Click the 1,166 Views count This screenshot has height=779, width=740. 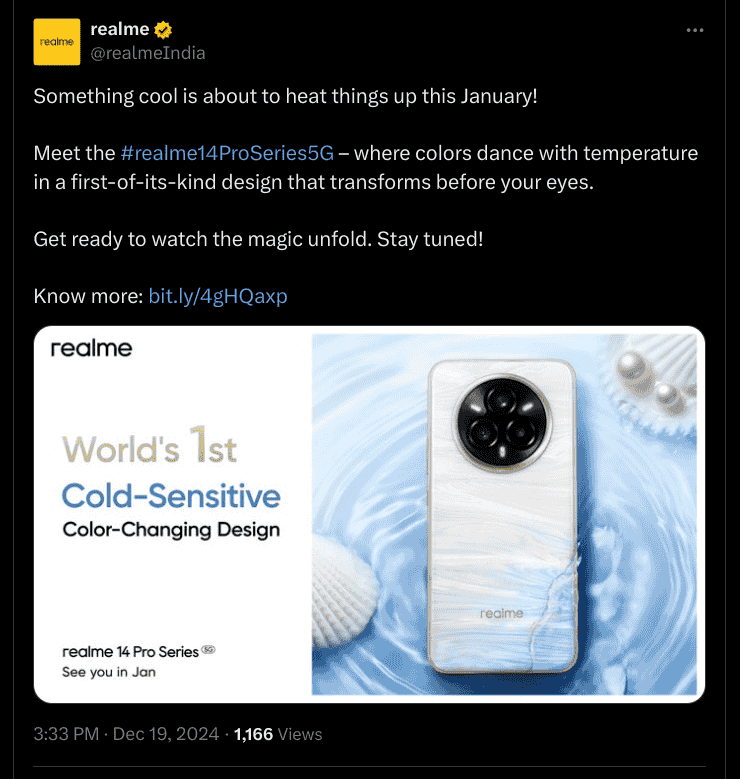pyautogui.click(x=278, y=734)
